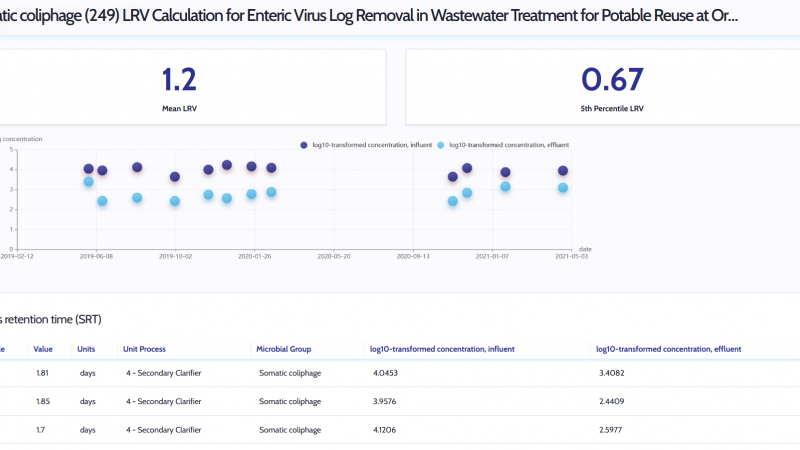Image resolution: width=800 pixels, height=450 pixels.
Task: Click days unit in the 1.85 row
Action: [x=87, y=402]
